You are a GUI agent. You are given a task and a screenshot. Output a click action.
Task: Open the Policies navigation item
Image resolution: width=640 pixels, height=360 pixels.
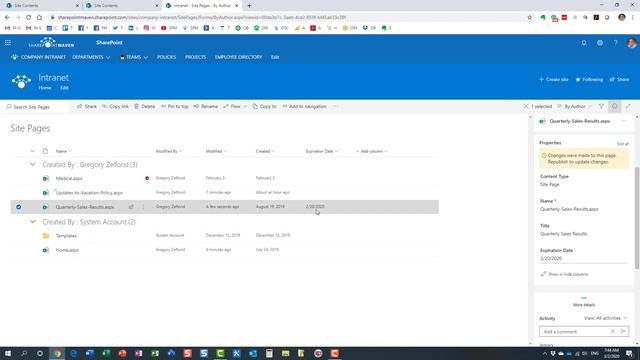[167, 57]
